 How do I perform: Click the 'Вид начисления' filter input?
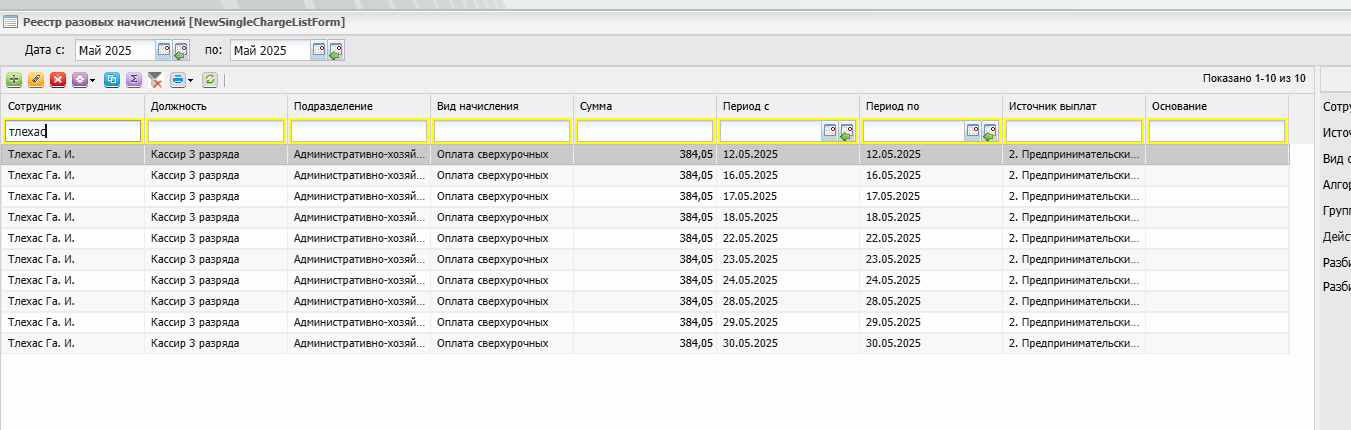tap(502, 131)
